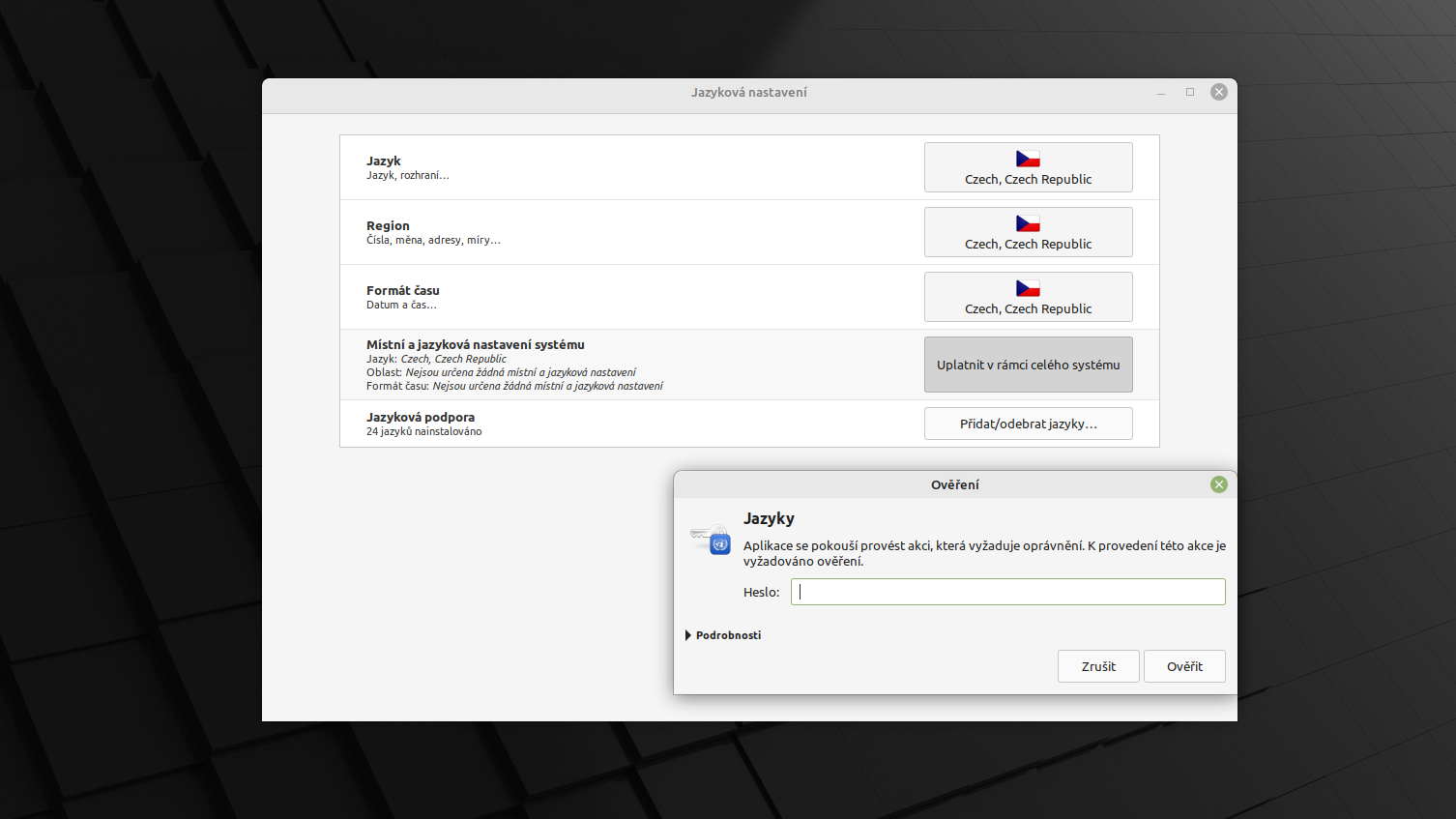
Task: Click the "Jazyk: Czech, Czech Republic" status line
Action: pyautogui.click(x=436, y=359)
